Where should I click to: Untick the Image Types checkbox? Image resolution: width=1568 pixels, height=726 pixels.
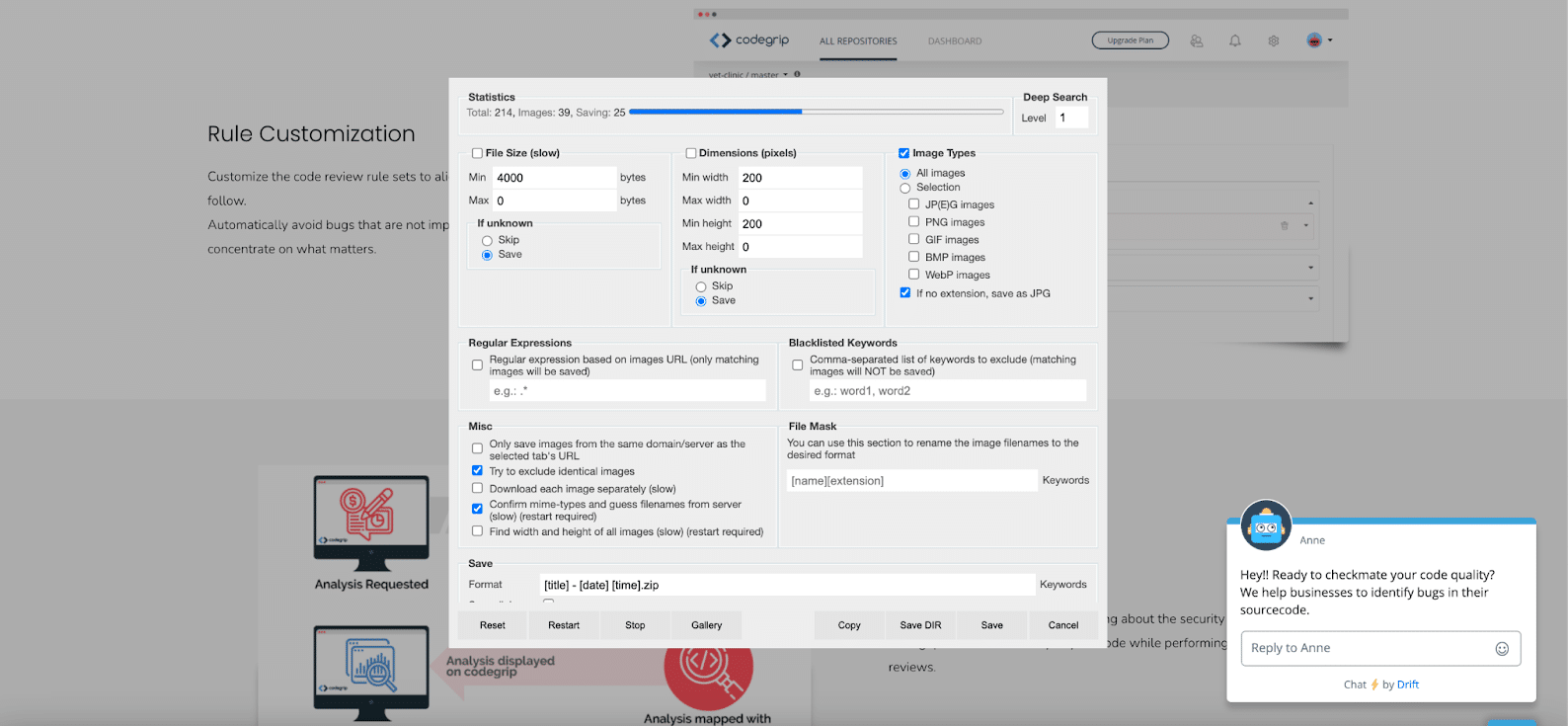[904, 153]
